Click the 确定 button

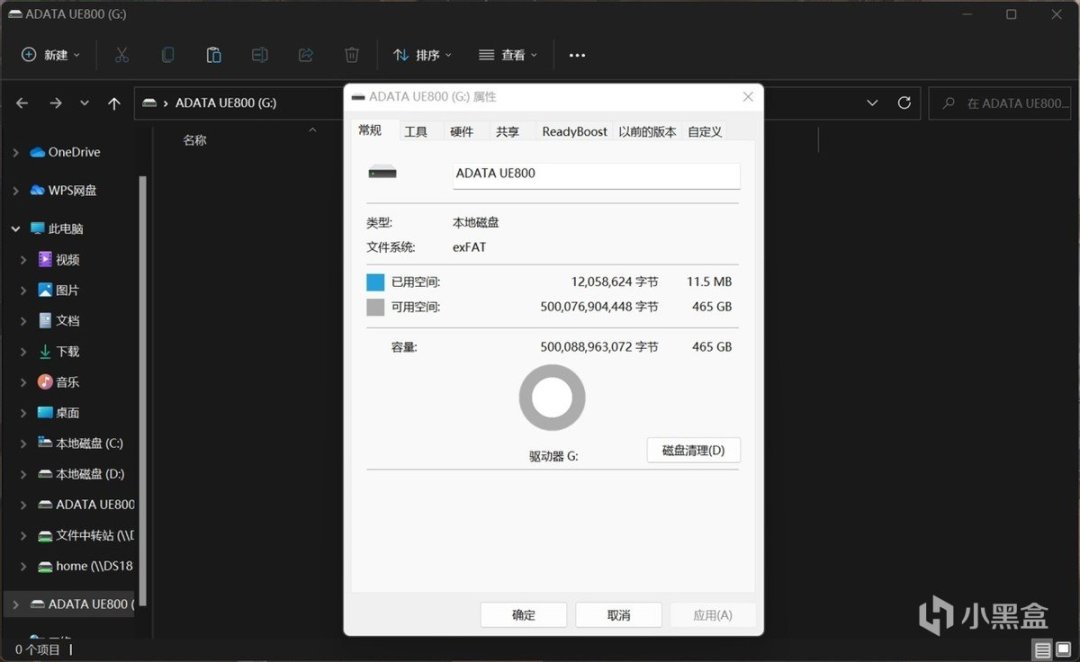point(523,615)
